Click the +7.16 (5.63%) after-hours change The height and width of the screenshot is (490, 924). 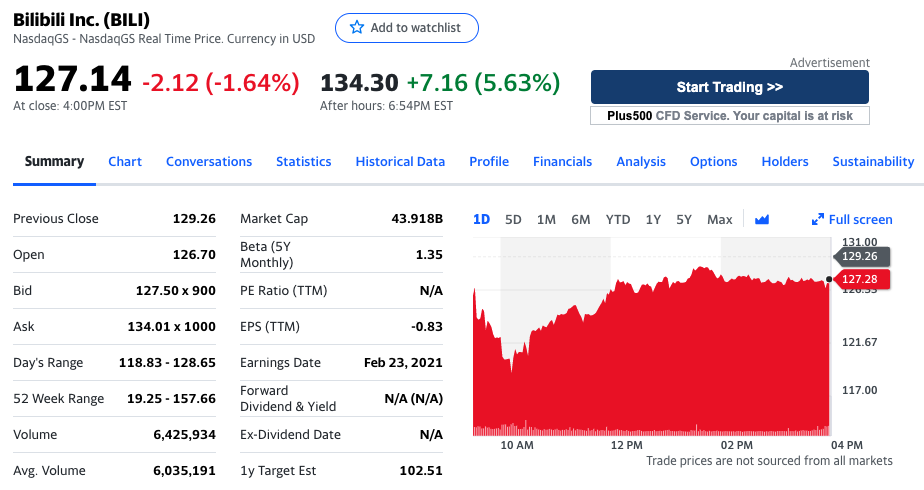click(x=483, y=82)
